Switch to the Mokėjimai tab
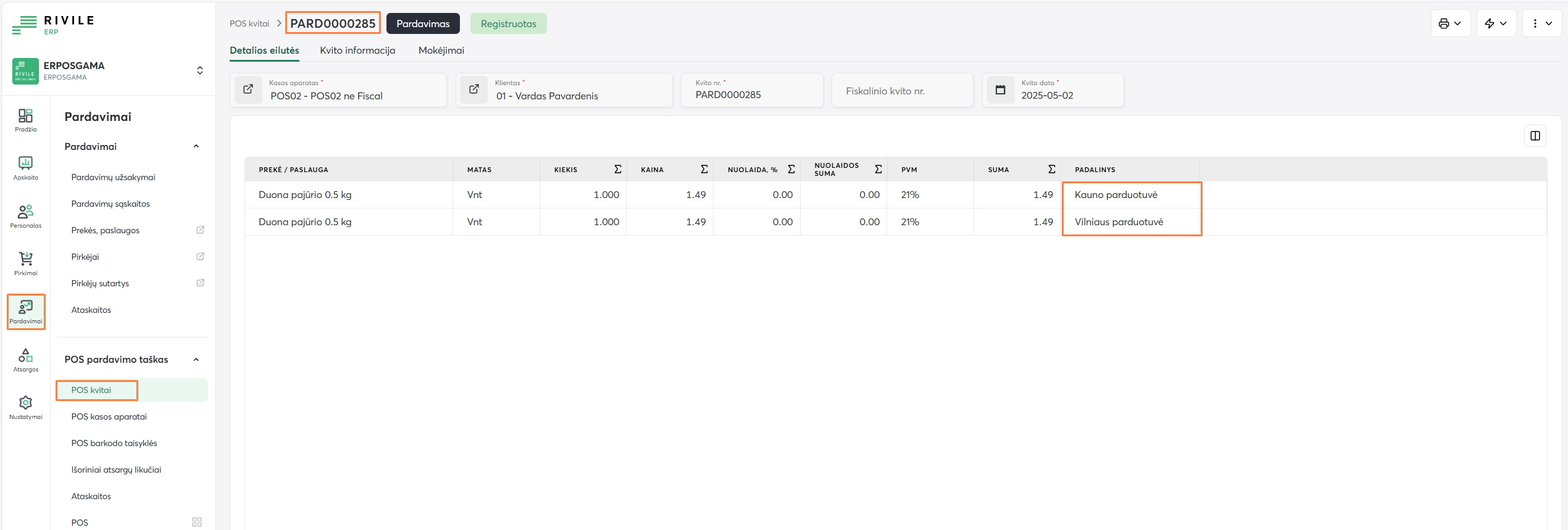 coord(441,51)
